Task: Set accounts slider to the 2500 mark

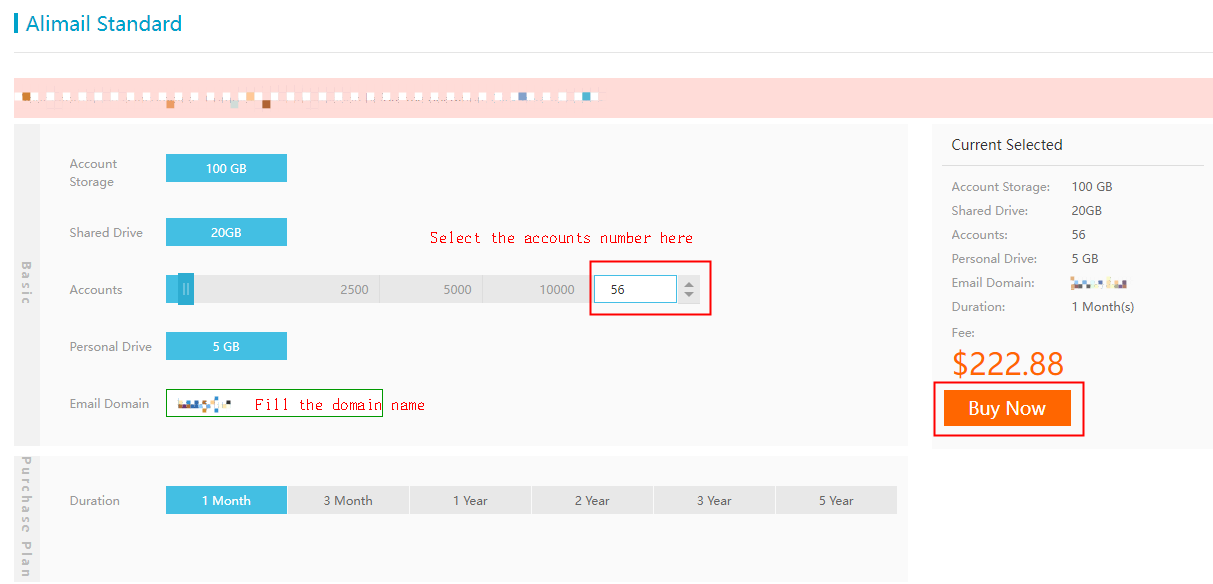Action: coord(354,290)
